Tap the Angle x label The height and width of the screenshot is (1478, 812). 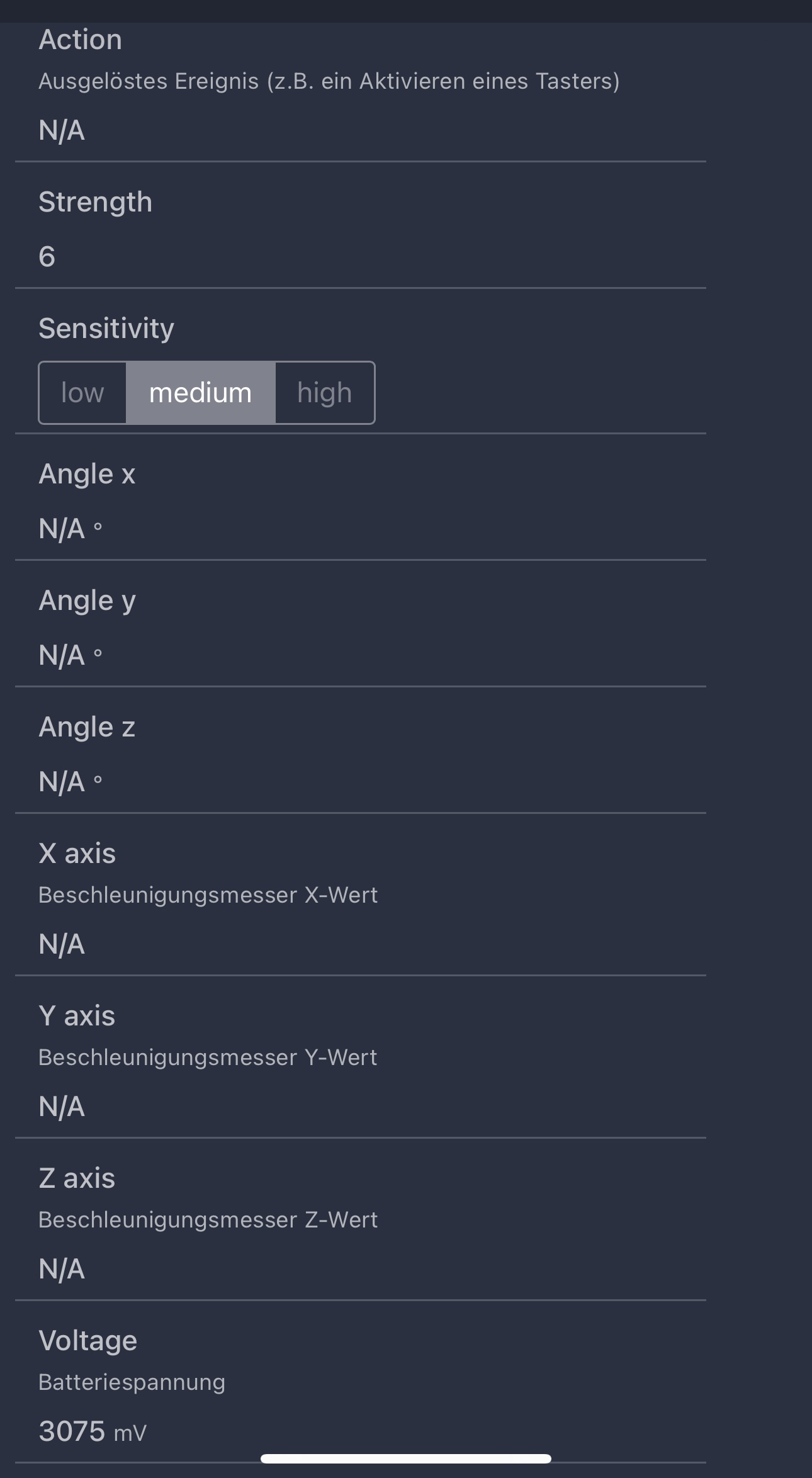click(x=87, y=474)
